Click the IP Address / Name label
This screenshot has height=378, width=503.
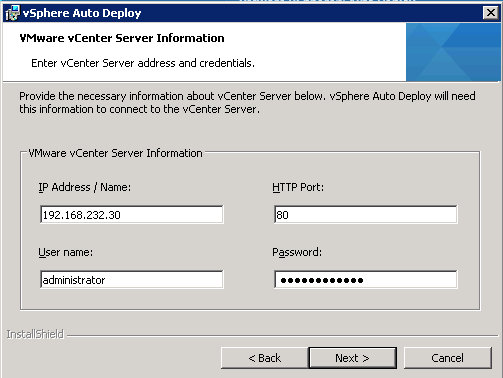pos(85,187)
